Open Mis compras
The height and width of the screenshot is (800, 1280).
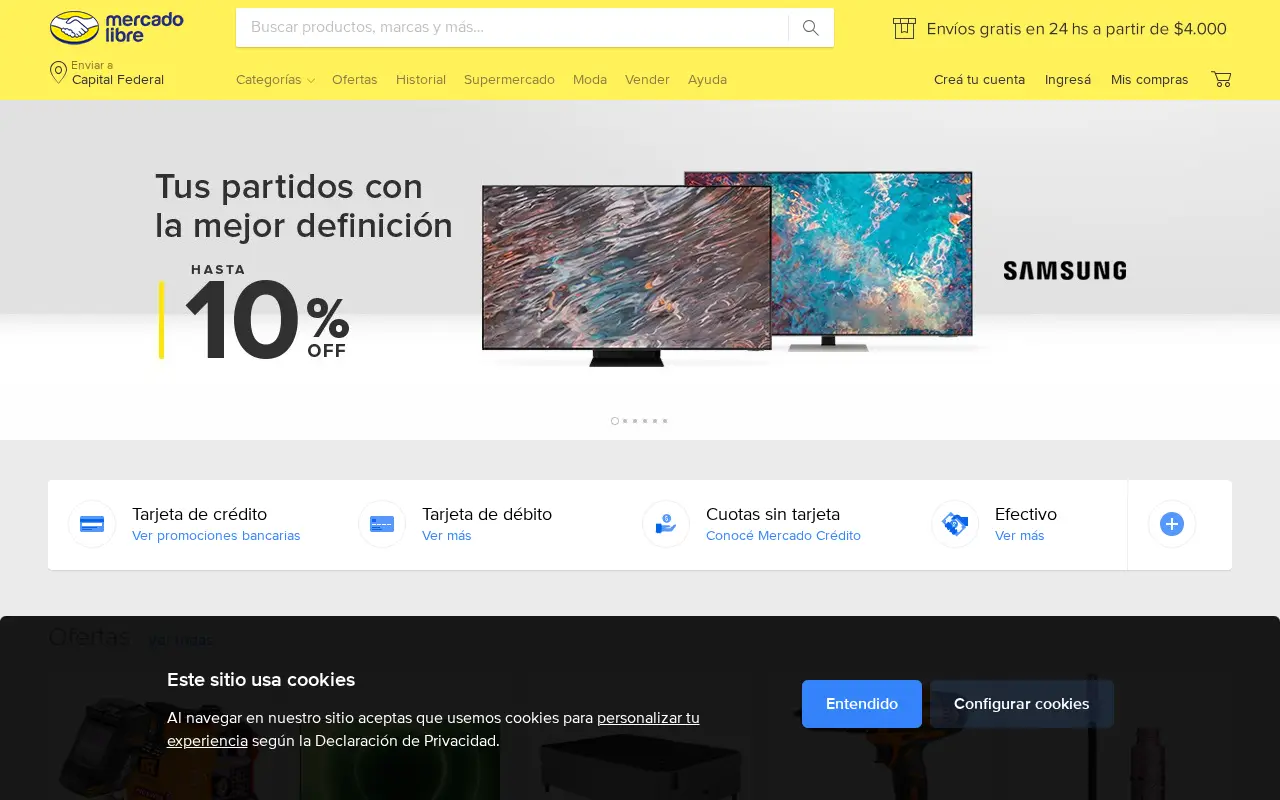1150,80
